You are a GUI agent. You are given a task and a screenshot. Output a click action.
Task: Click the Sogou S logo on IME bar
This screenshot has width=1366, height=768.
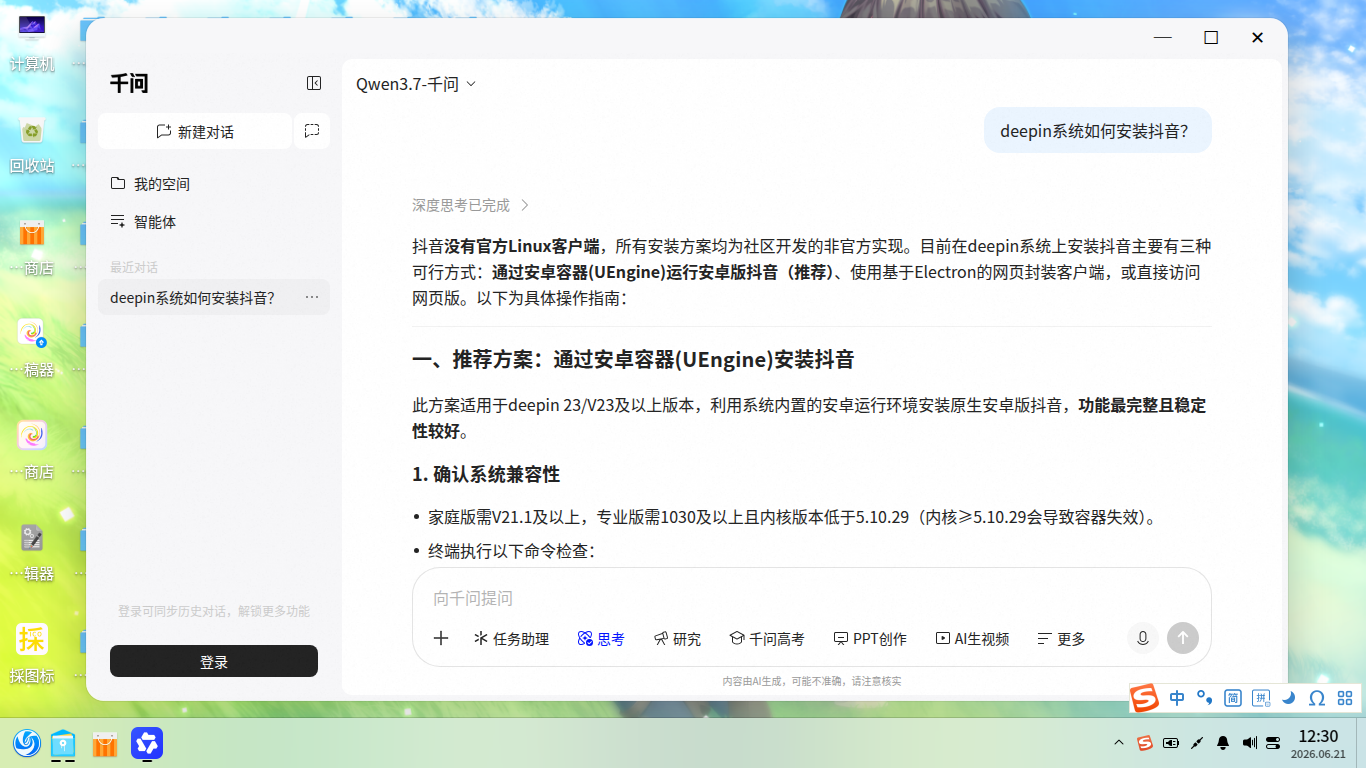pos(1145,697)
